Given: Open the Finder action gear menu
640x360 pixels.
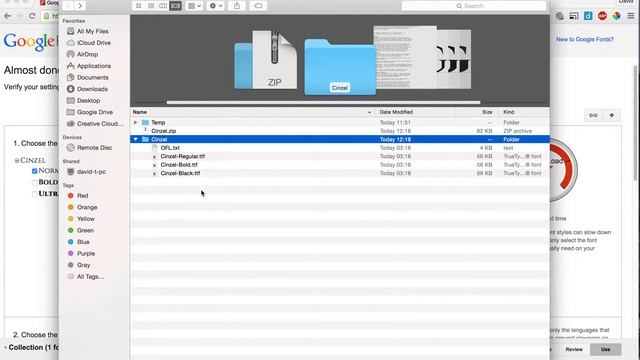Looking at the screenshot, I should [216, 6].
